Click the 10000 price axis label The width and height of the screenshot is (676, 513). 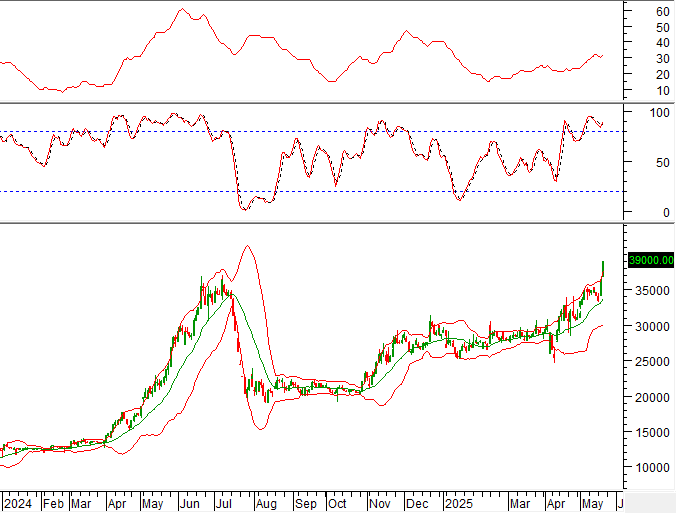[x=652, y=467]
